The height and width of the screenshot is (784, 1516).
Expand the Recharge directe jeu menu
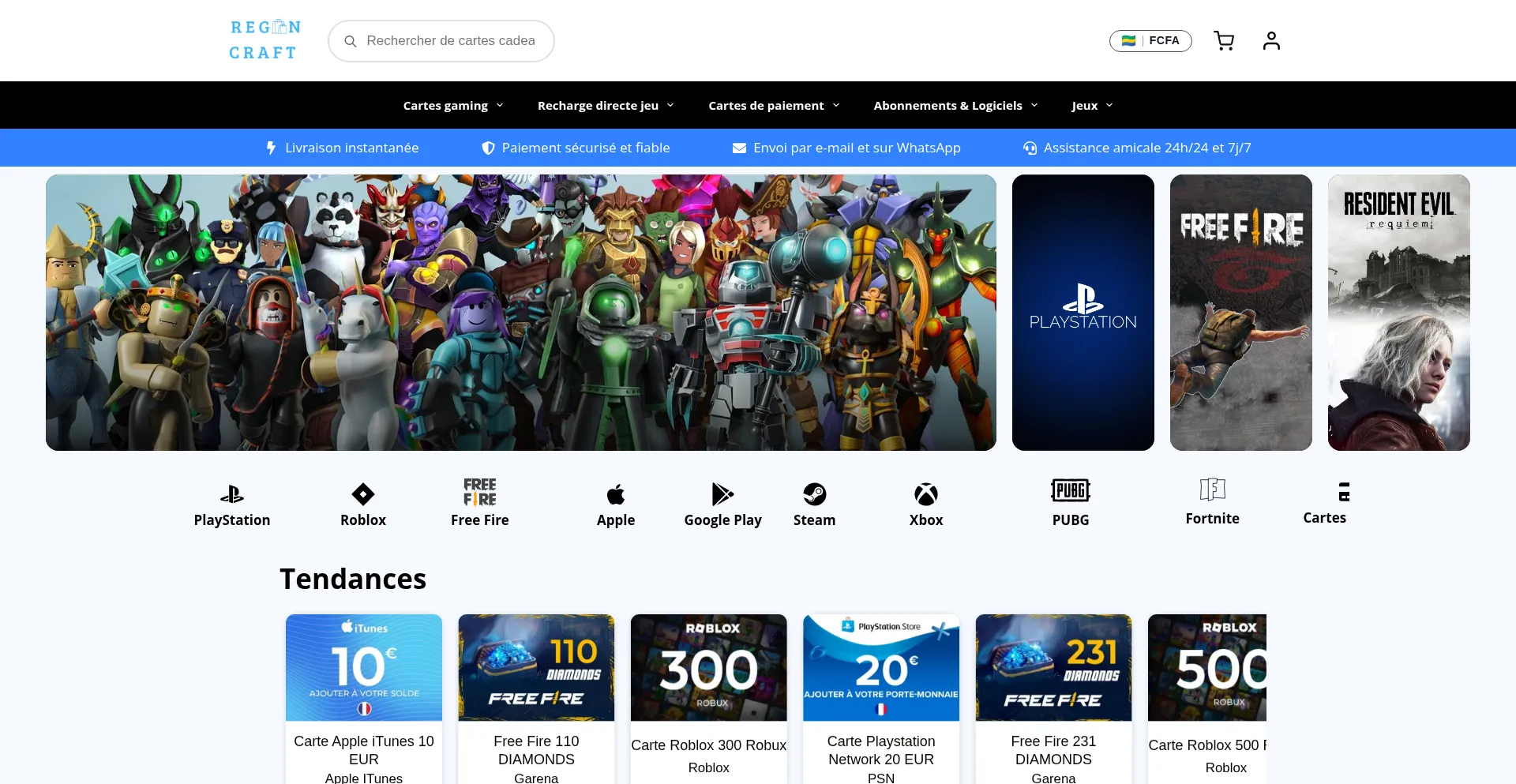coord(606,105)
